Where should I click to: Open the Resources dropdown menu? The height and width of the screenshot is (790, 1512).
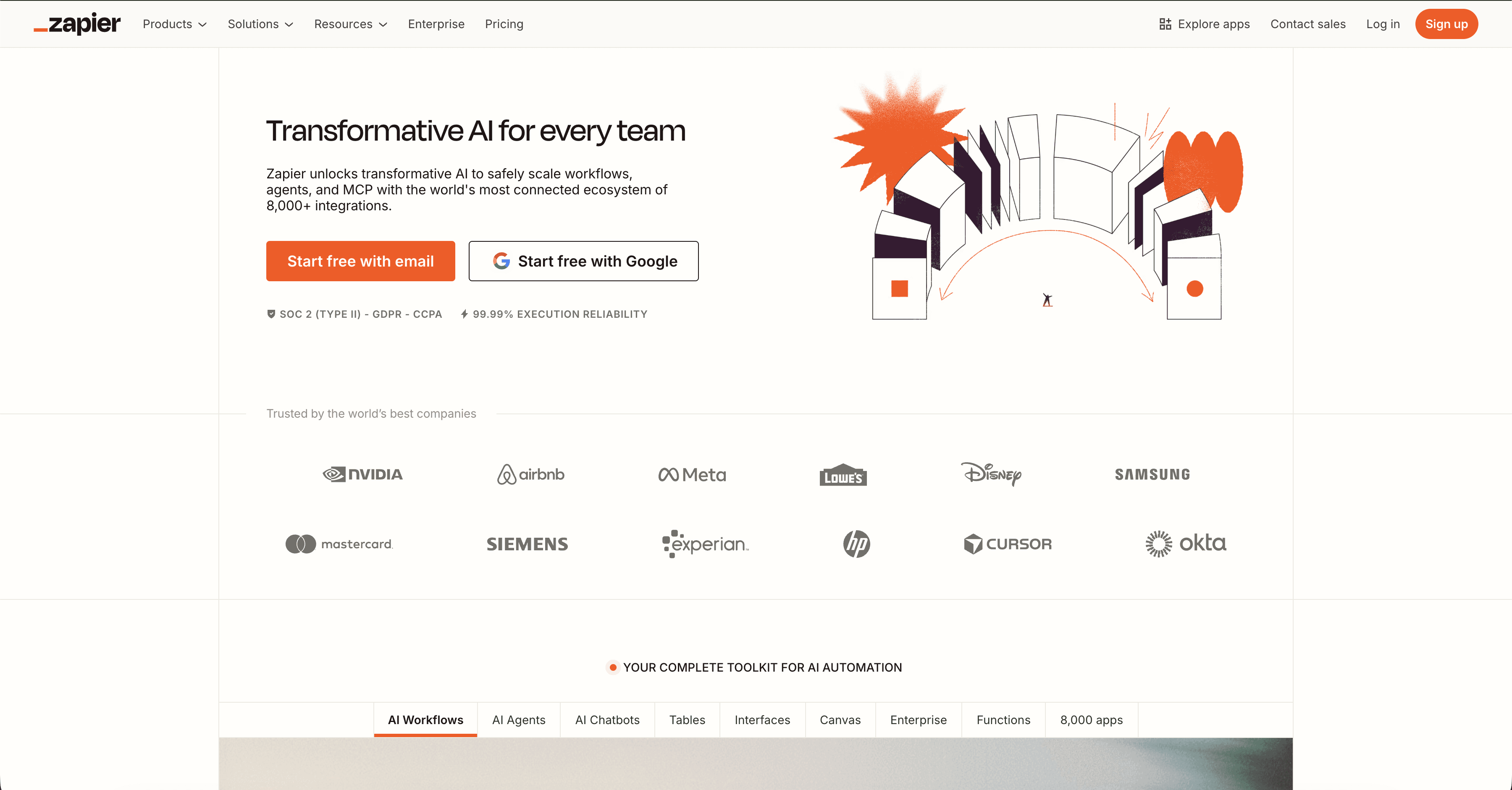point(350,24)
